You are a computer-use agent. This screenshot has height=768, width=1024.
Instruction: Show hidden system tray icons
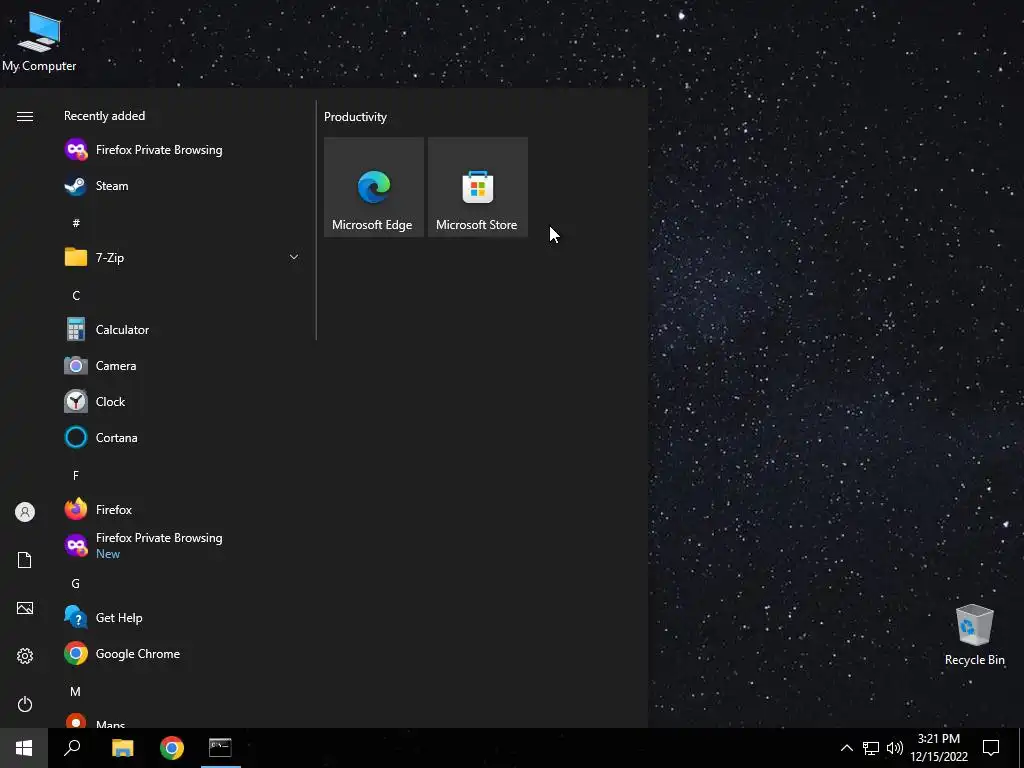846,748
